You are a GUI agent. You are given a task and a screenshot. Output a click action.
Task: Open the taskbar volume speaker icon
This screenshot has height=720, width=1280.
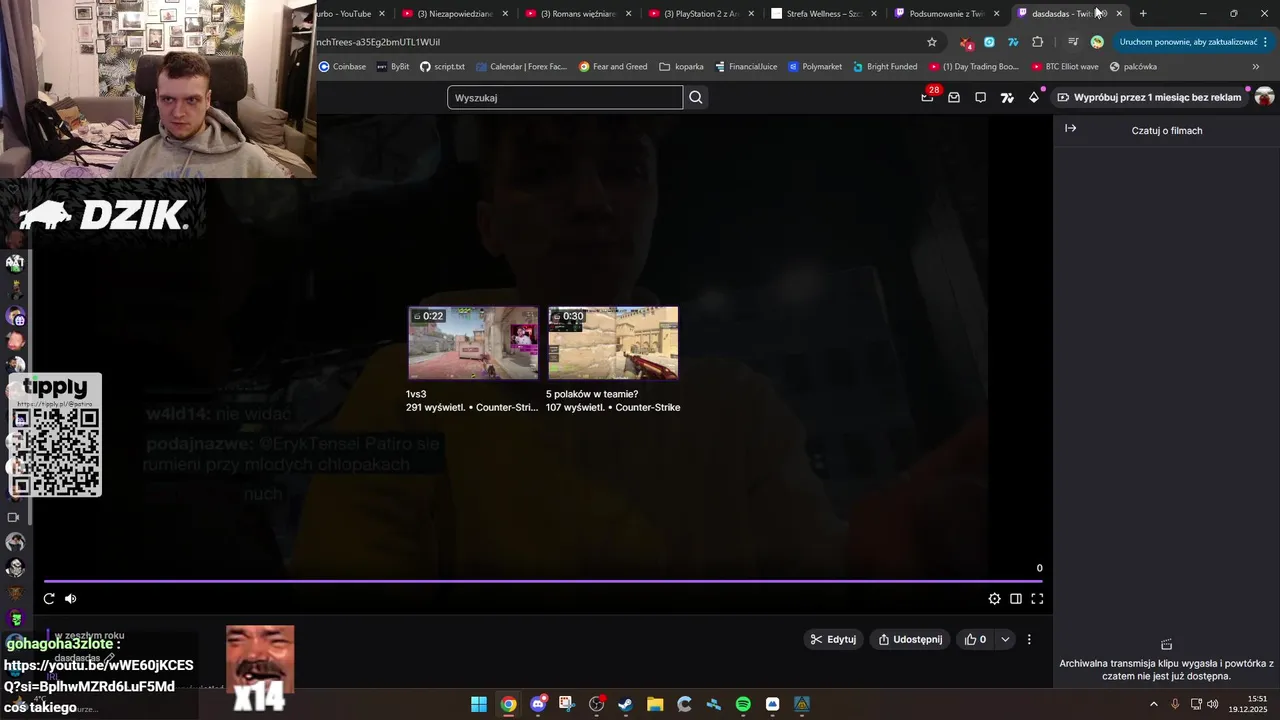(1213, 704)
